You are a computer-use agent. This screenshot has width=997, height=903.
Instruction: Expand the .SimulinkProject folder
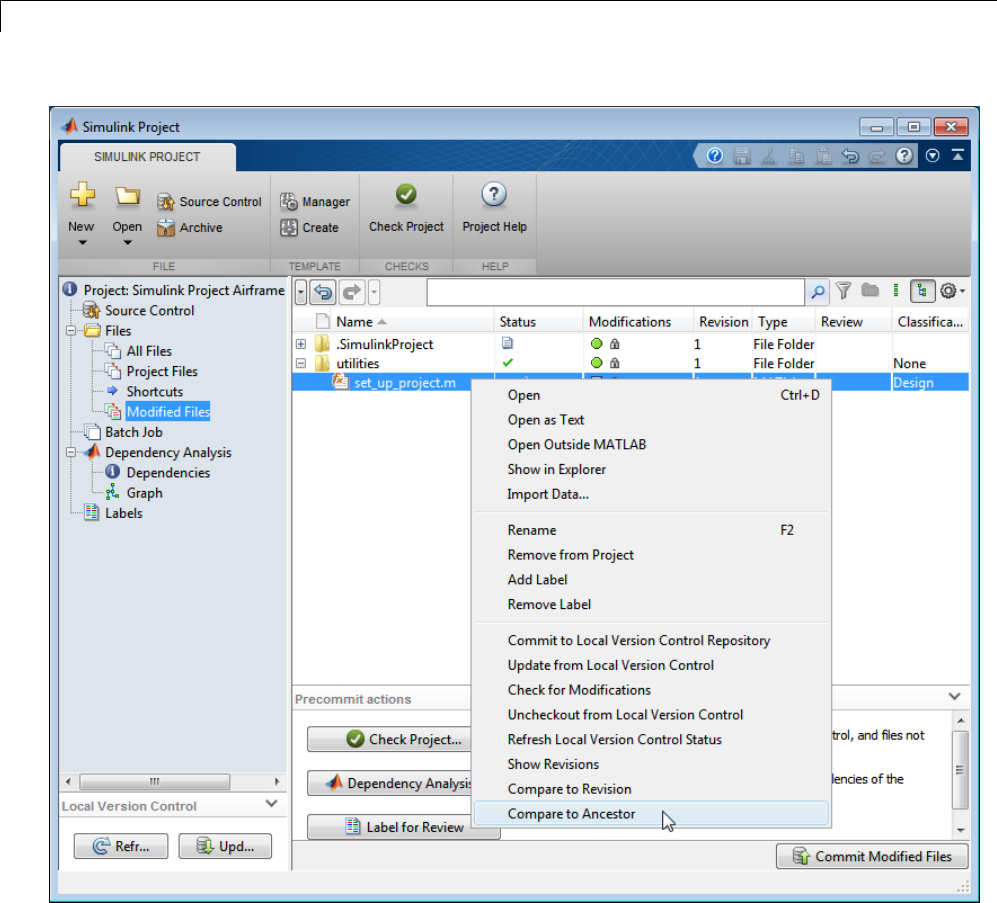click(x=301, y=344)
